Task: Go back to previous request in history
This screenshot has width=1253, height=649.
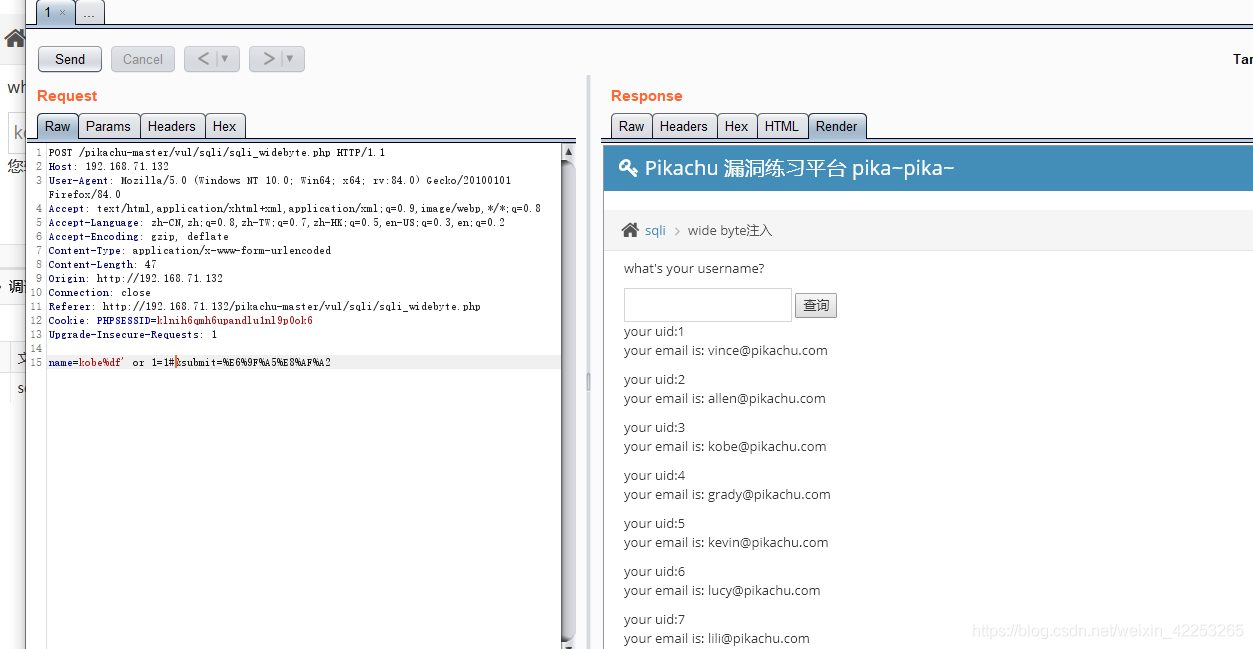Action: tap(202, 59)
